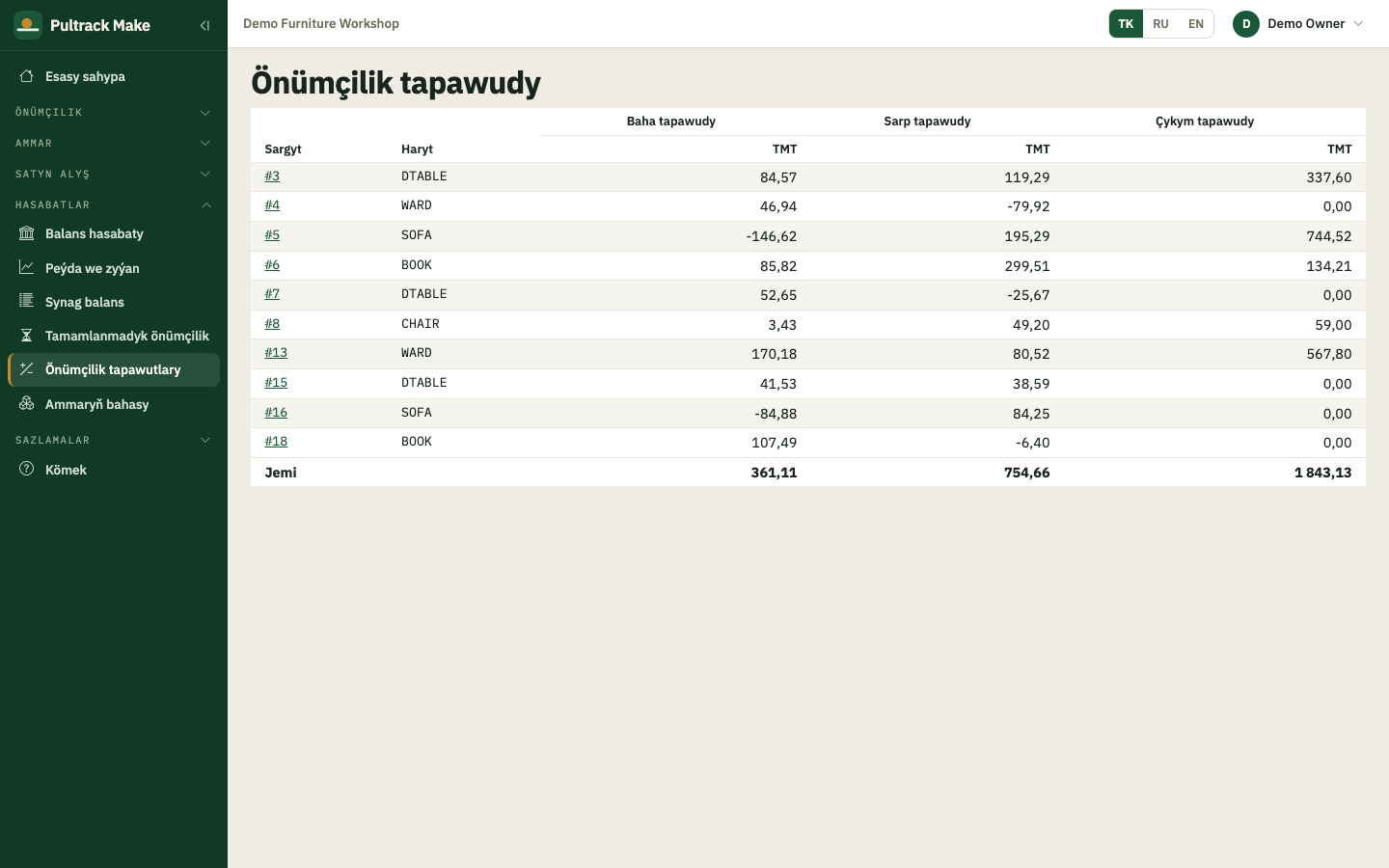Open order link #7

click(272, 294)
